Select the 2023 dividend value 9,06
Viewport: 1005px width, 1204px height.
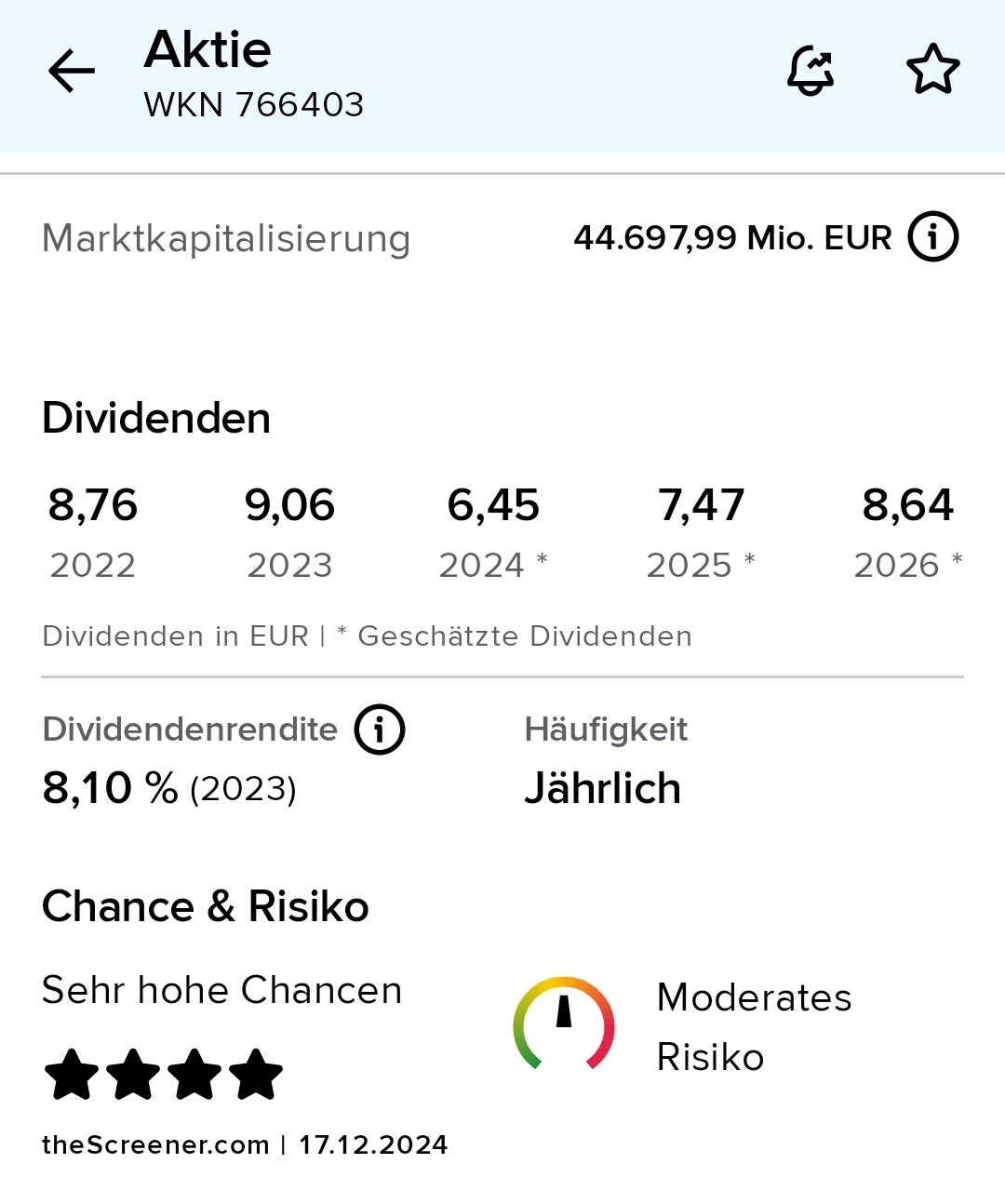289,505
